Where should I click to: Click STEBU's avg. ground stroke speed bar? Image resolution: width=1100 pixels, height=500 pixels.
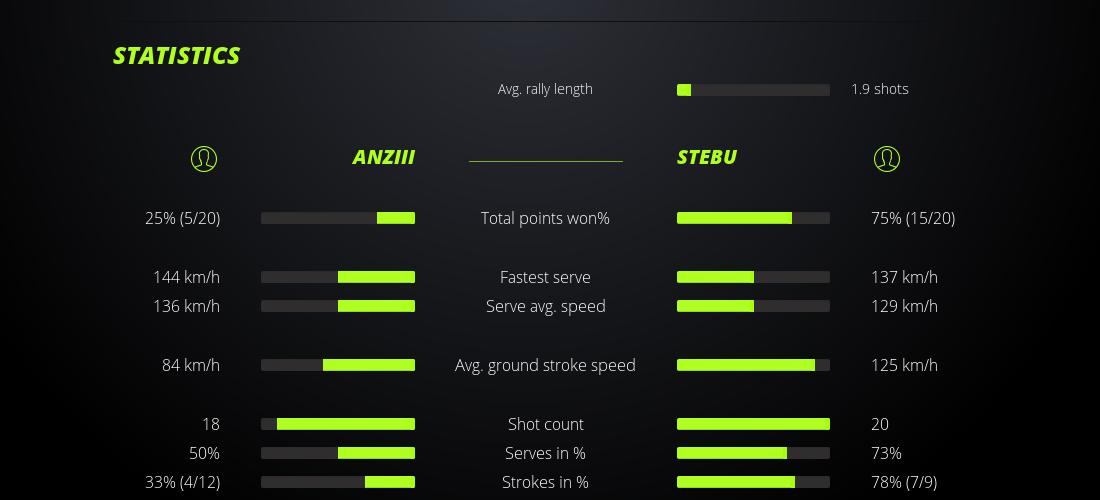(753, 365)
